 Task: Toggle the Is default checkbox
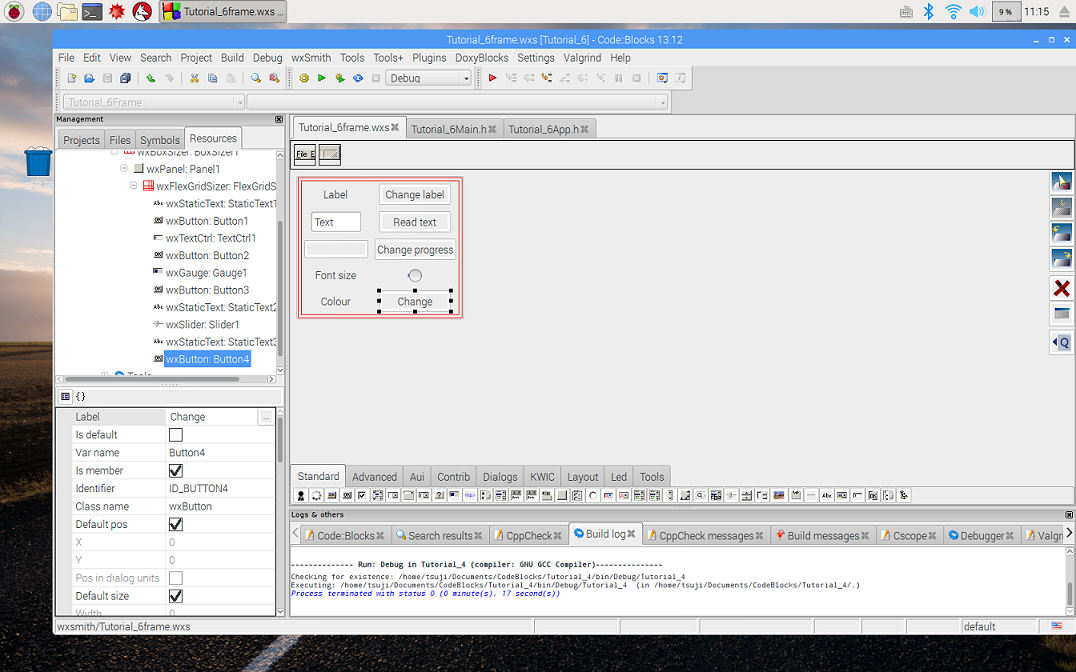(x=176, y=435)
